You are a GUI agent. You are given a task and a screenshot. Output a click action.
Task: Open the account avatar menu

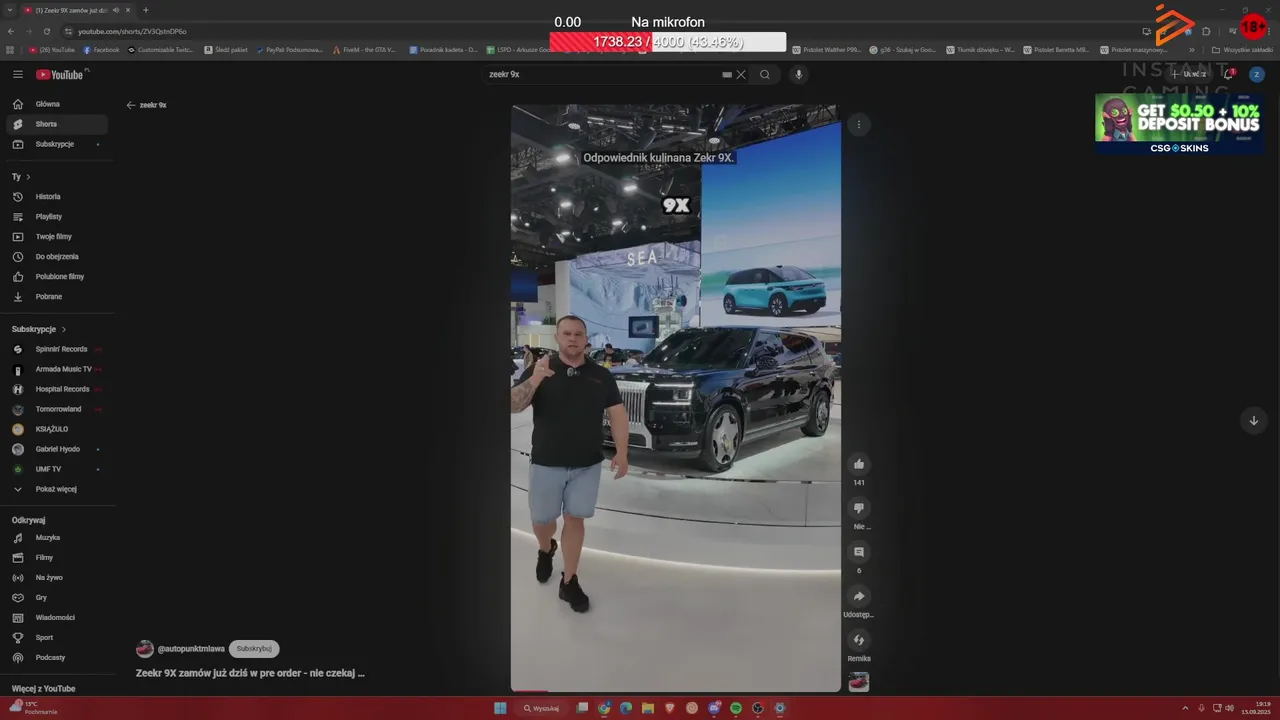pyautogui.click(x=1257, y=74)
